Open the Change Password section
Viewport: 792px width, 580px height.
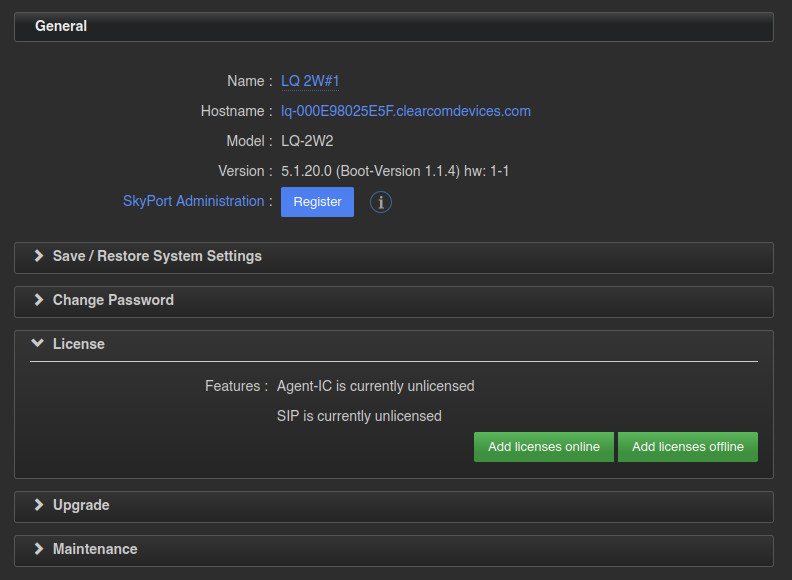pos(113,300)
